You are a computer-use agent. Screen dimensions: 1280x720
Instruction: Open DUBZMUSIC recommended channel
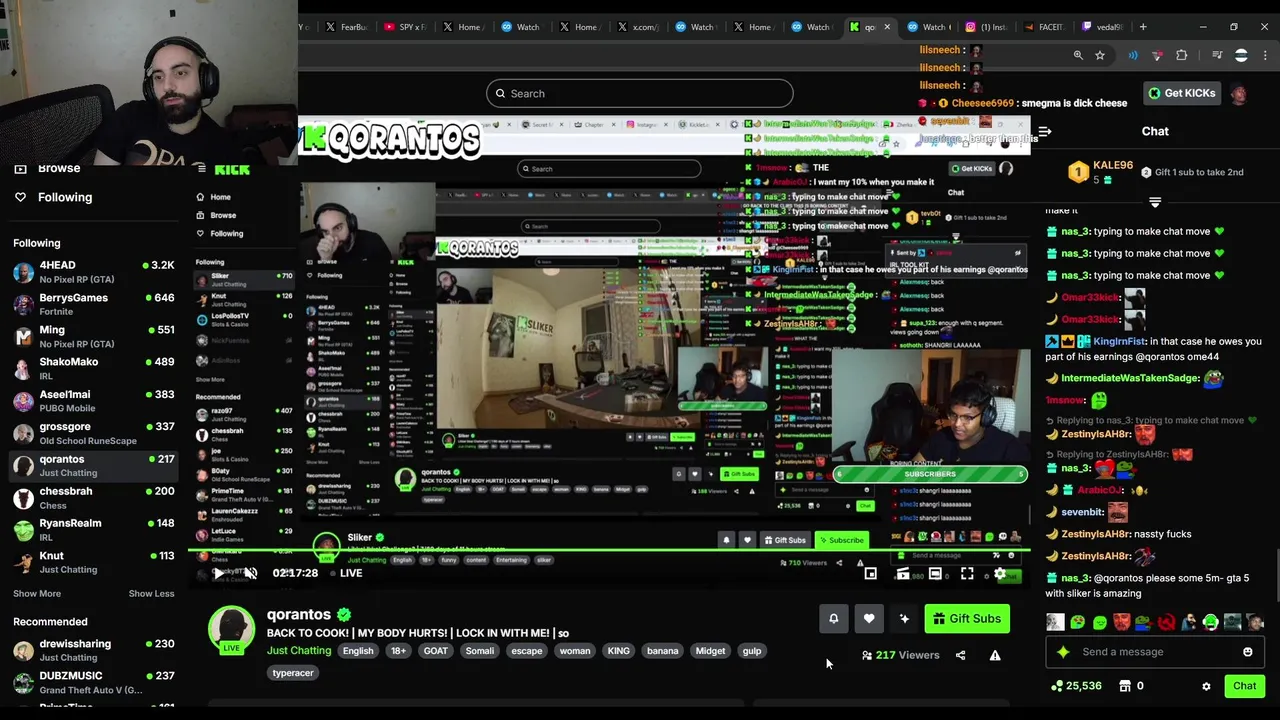coord(93,682)
